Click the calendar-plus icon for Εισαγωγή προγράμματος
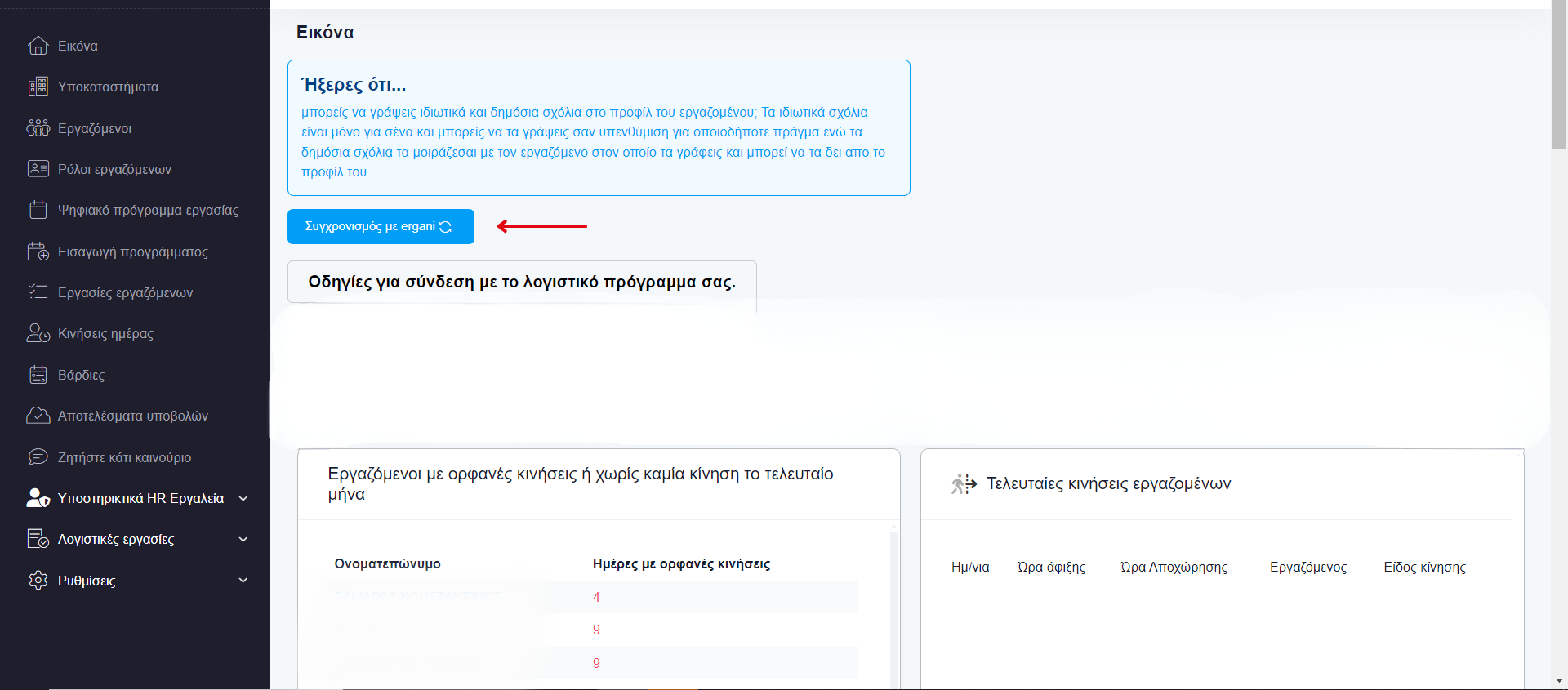Screen dimensions: 1568x690 click(38, 252)
